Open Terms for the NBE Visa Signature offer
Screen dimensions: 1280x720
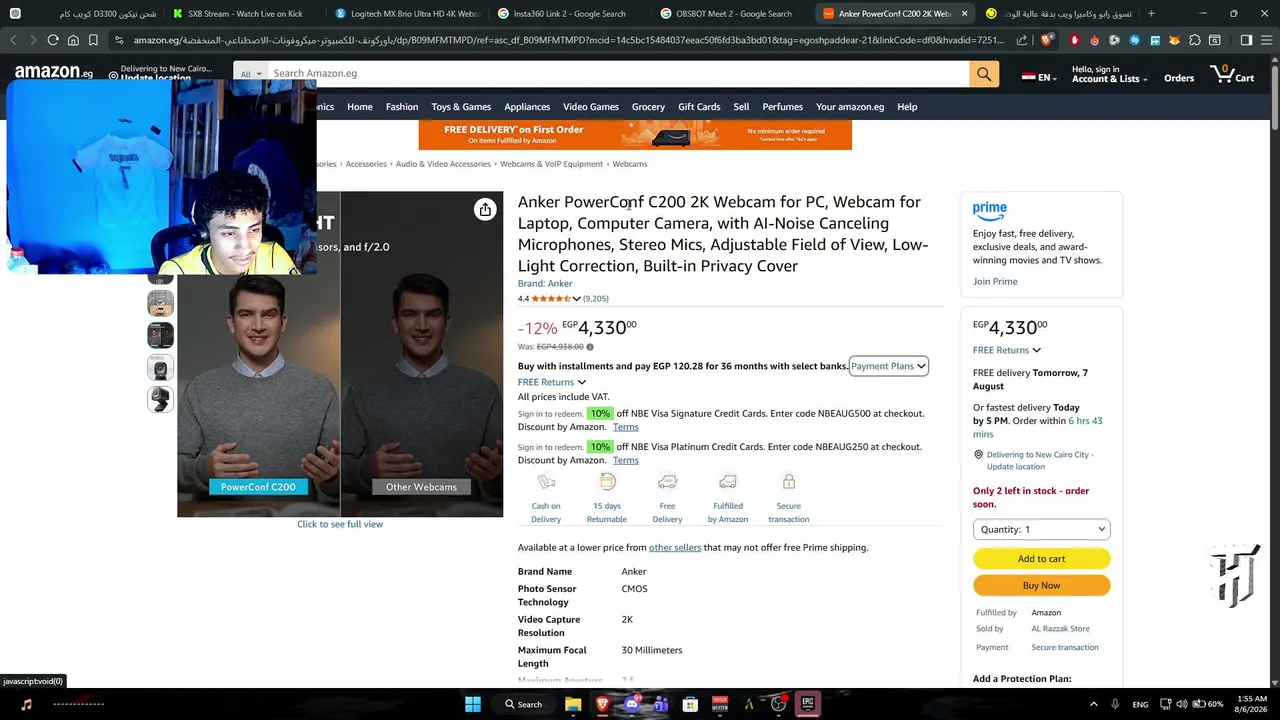tap(626, 427)
